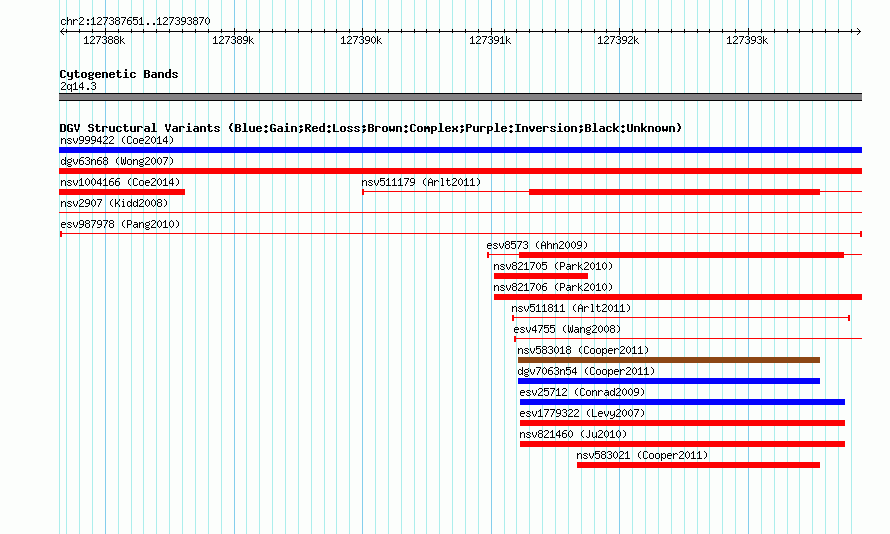Viewport: 890px width, 534px height.
Task: Open the nsv821705 (Park2010) label
Action: coord(553,266)
